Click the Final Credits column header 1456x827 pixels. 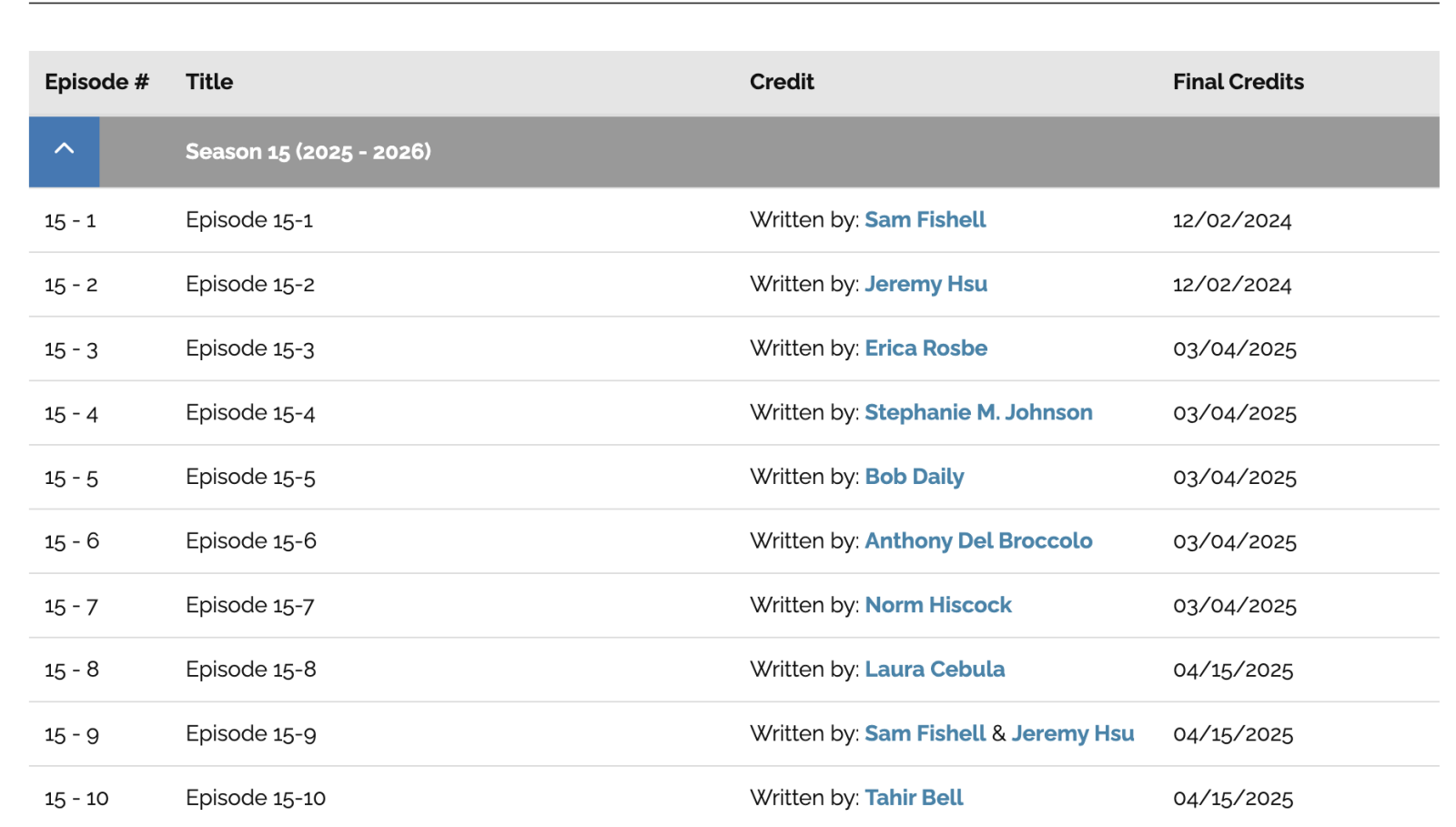tap(1238, 82)
